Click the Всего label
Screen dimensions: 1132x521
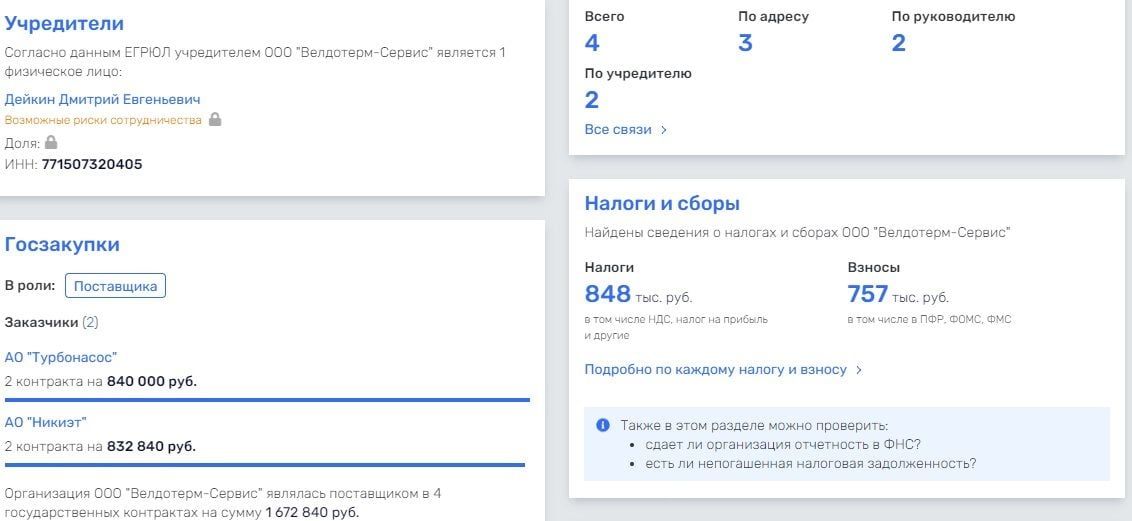604,17
